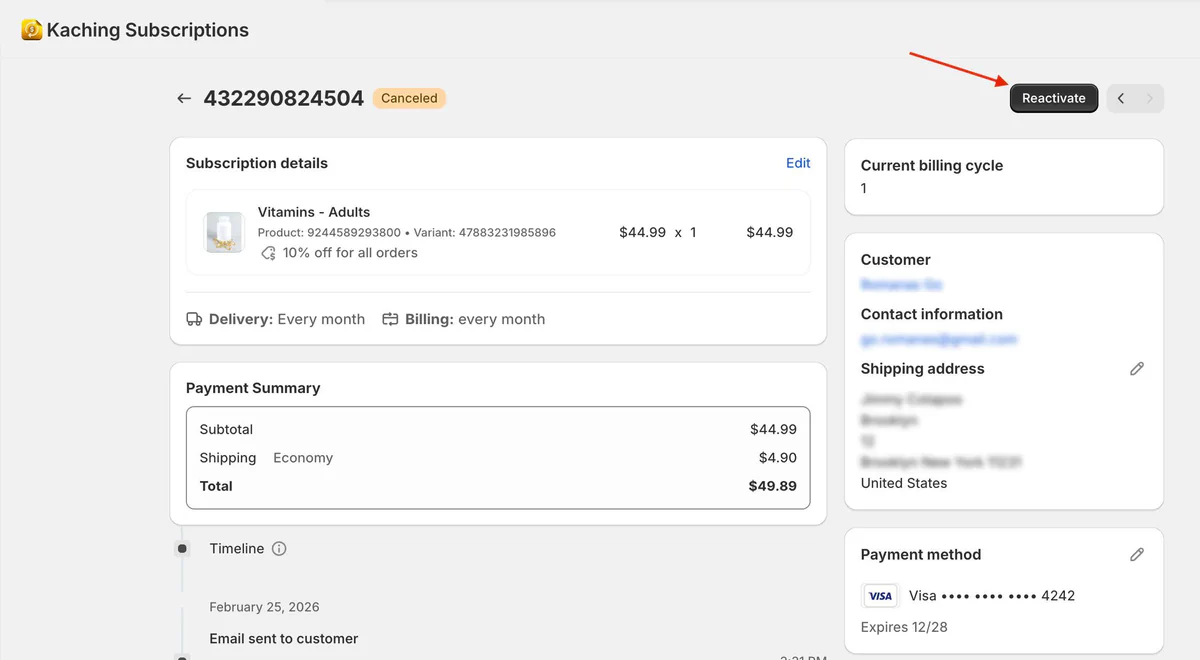
Task: Click the billing calendar icon
Action: point(391,319)
